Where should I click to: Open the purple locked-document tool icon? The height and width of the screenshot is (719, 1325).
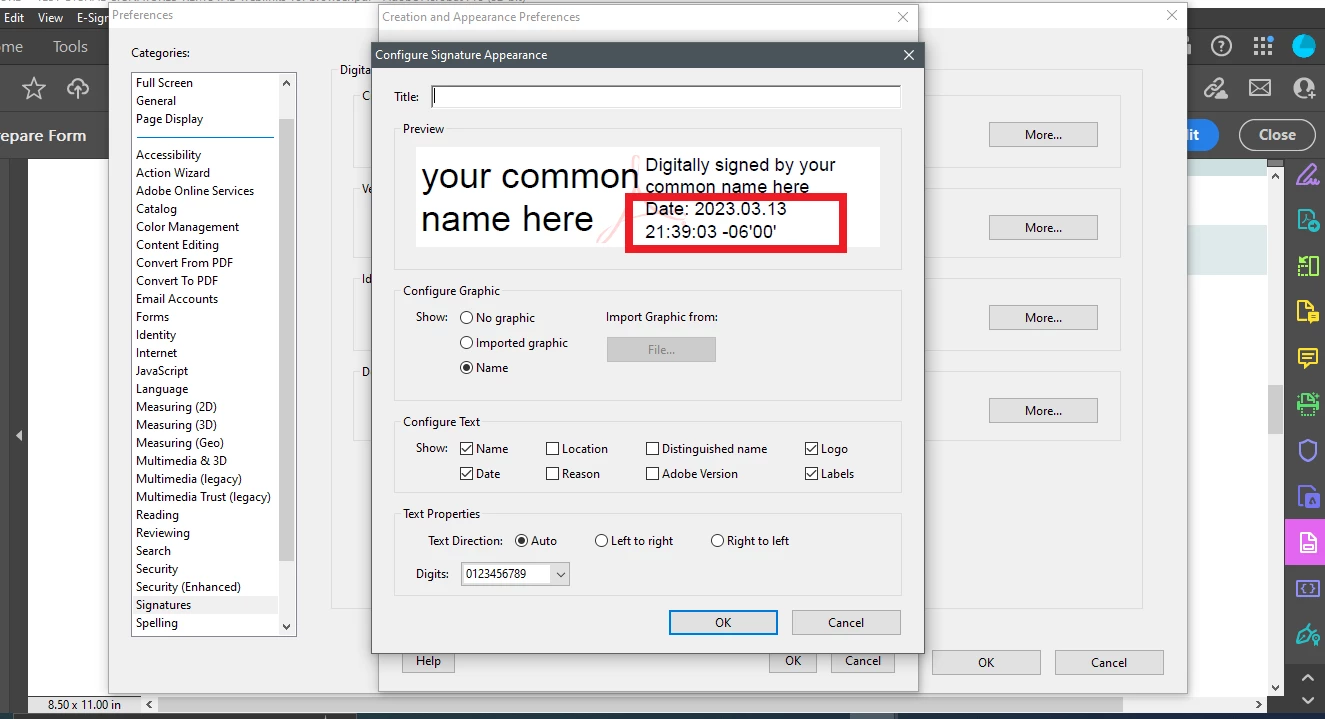click(x=1307, y=496)
